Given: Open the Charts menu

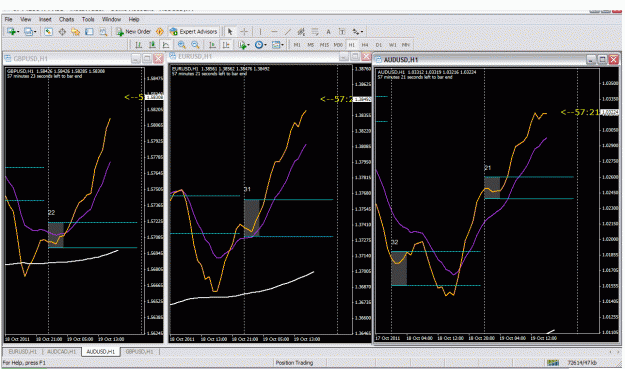Looking at the screenshot, I should click(67, 19).
